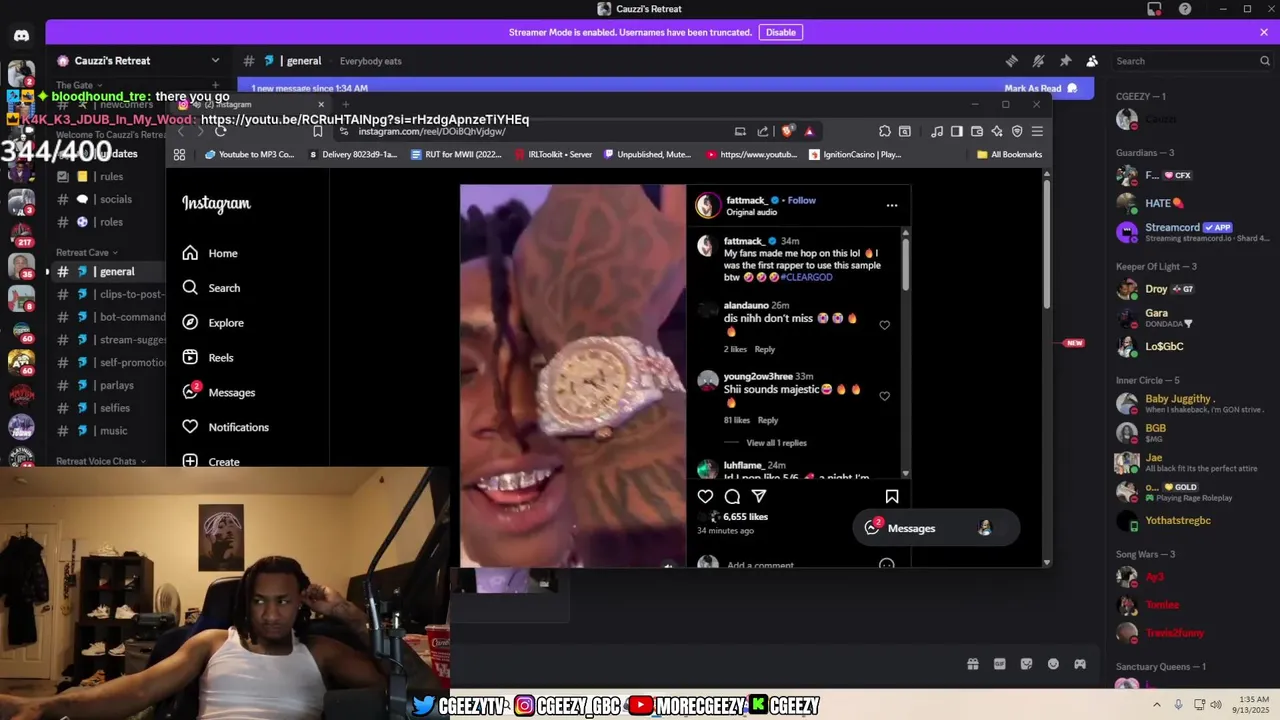
Task: Collapse Retreat Cave channel category
Action: 87,252
